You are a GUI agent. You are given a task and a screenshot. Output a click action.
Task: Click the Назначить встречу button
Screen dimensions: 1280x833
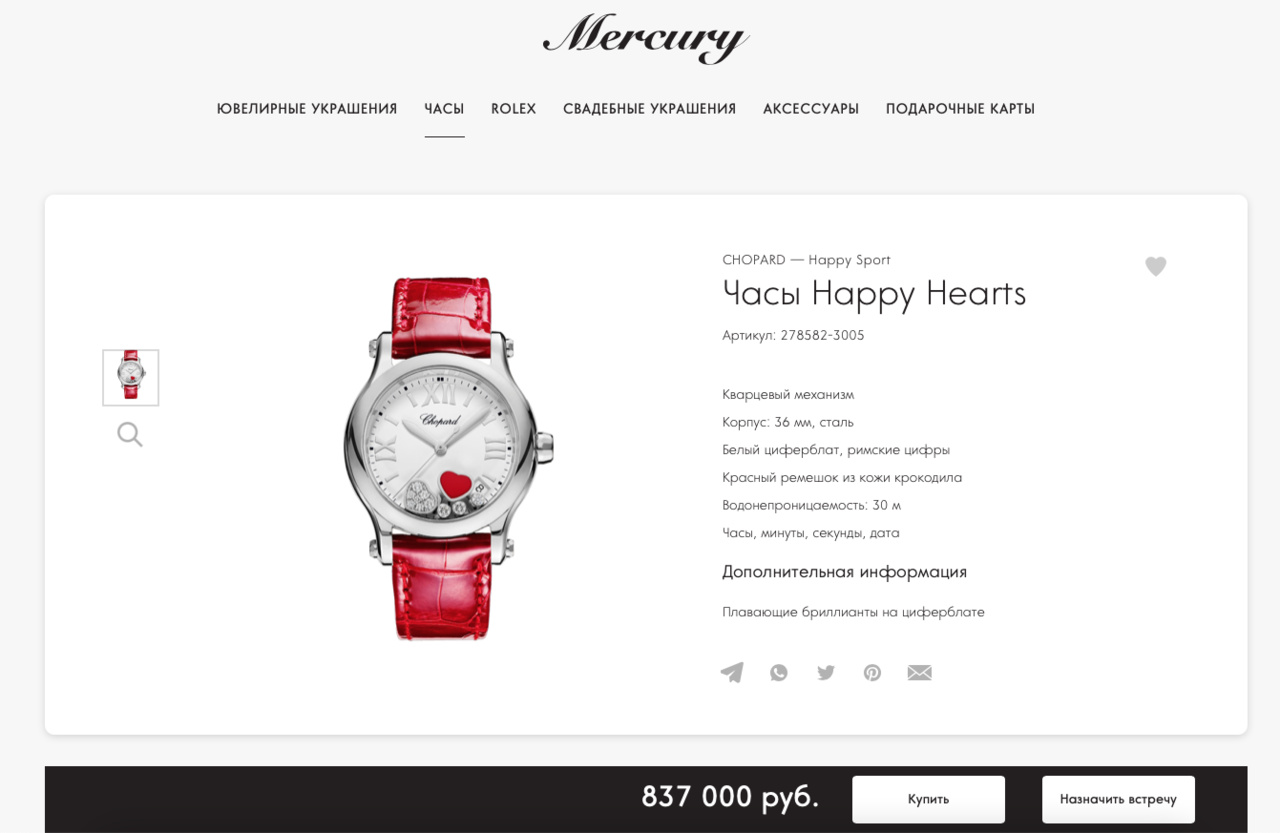click(x=1119, y=799)
